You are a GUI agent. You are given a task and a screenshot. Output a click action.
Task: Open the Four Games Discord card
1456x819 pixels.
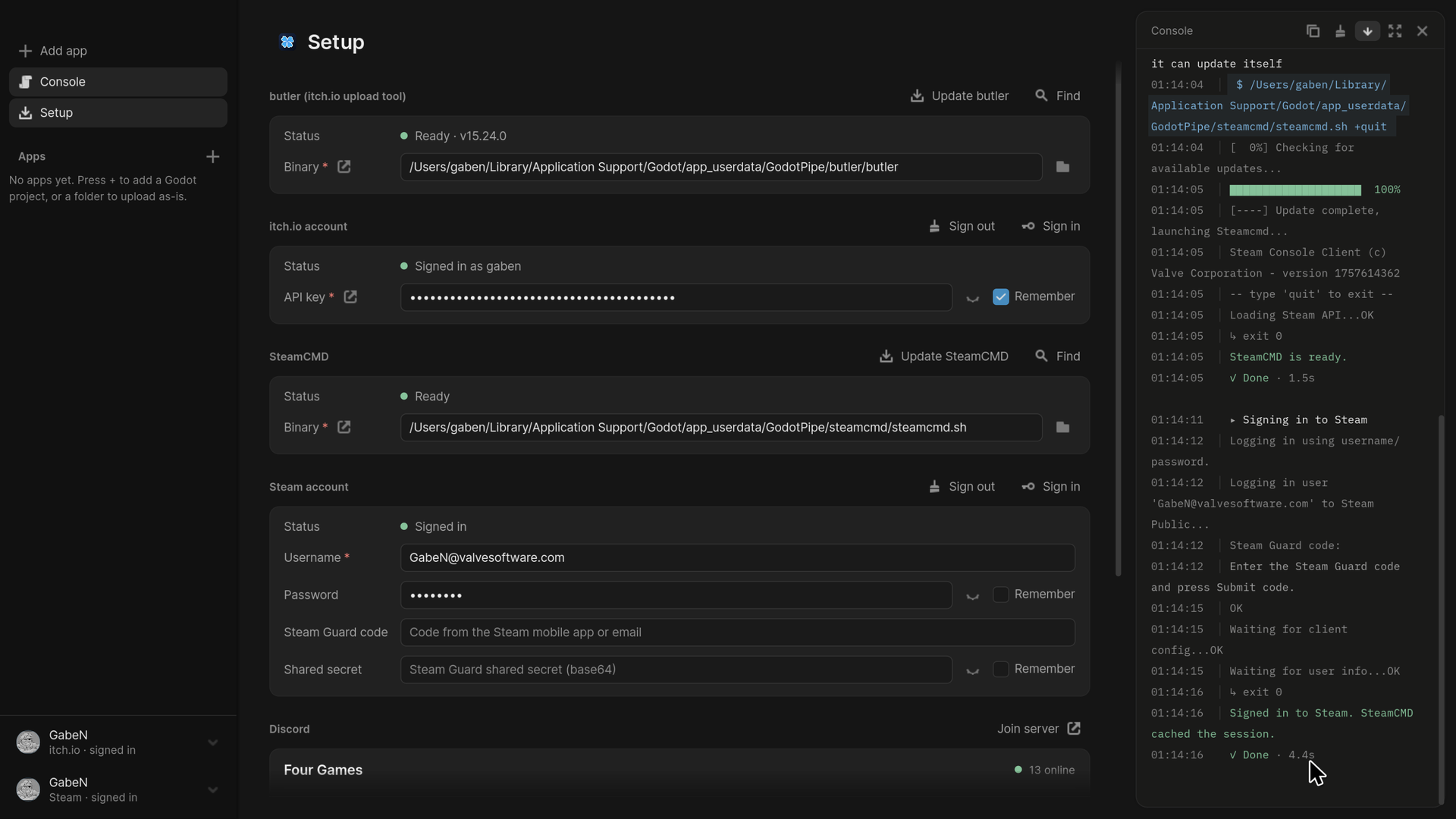point(679,770)
